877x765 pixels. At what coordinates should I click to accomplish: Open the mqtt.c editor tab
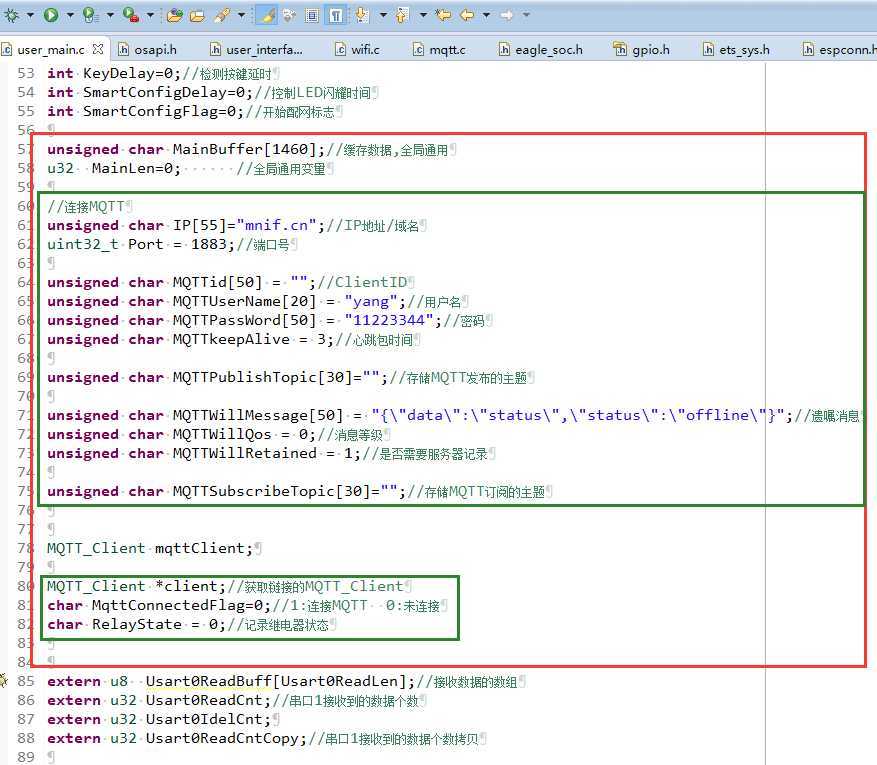(439, 50)
